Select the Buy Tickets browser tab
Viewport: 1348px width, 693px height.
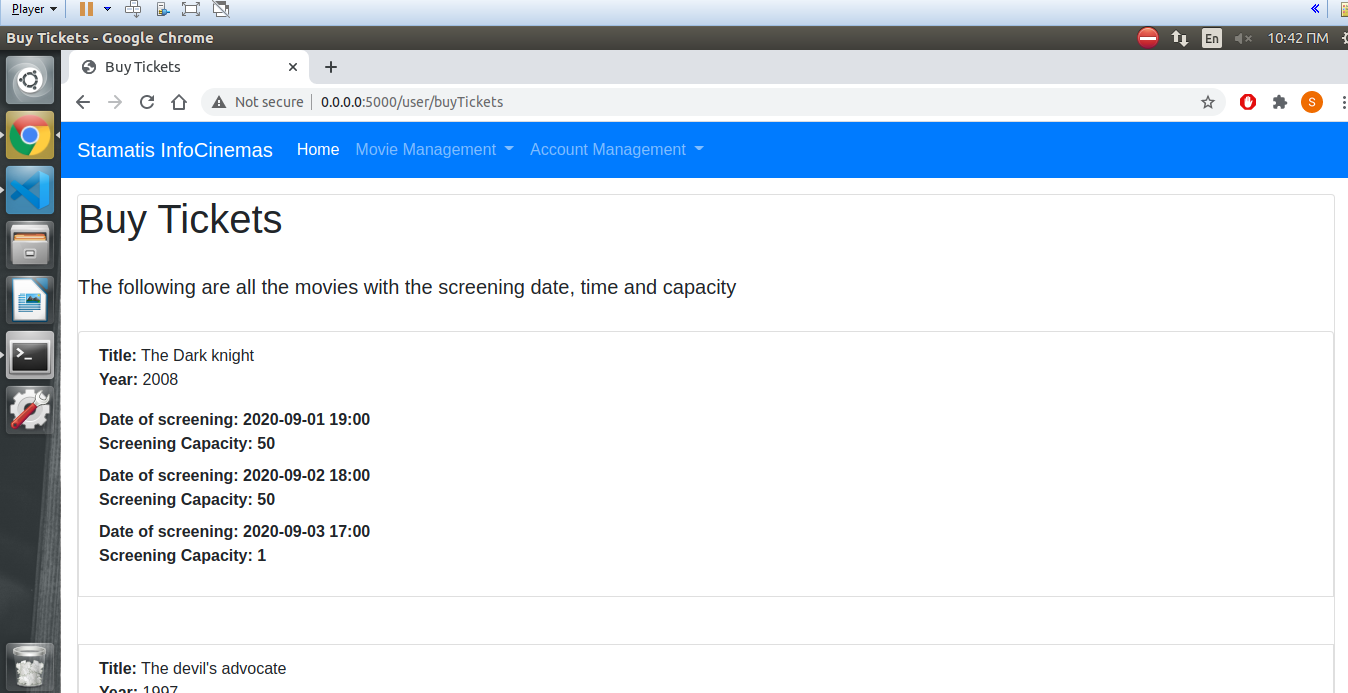pos(188,67)
